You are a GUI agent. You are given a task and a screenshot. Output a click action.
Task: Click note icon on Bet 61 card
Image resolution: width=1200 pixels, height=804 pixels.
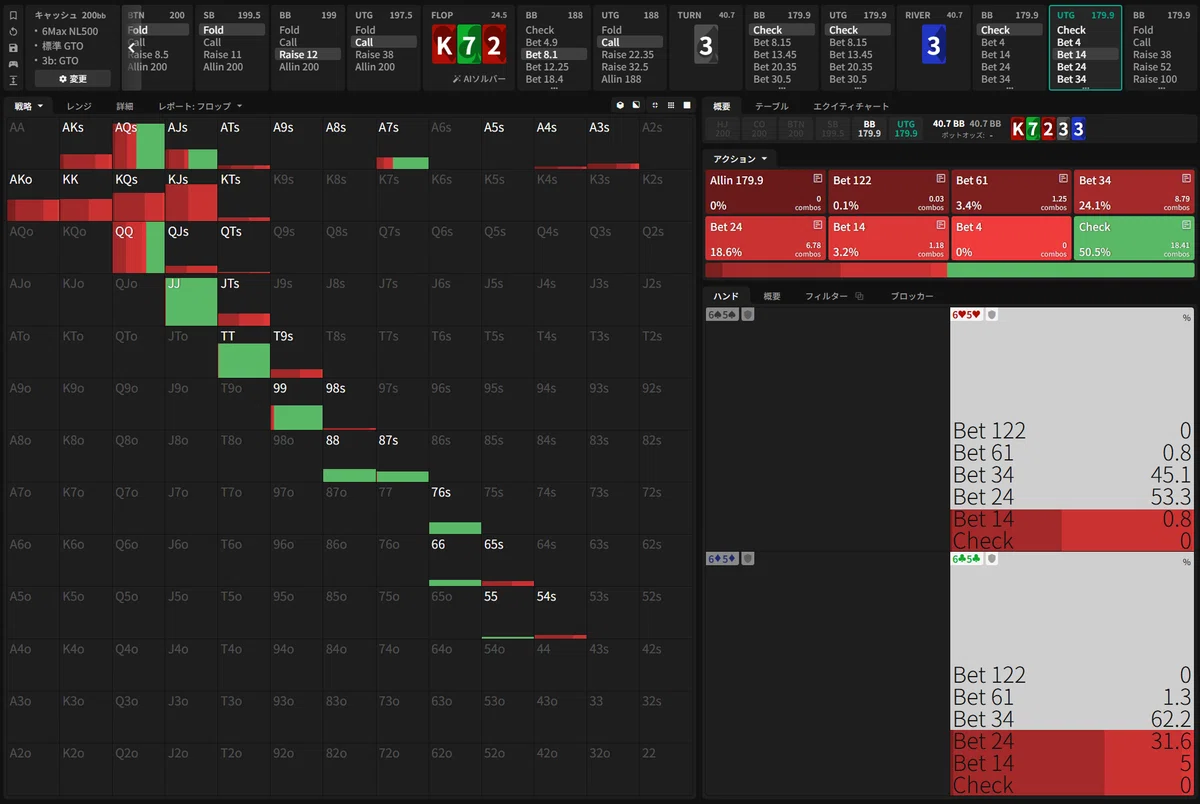coord(1063,178)
